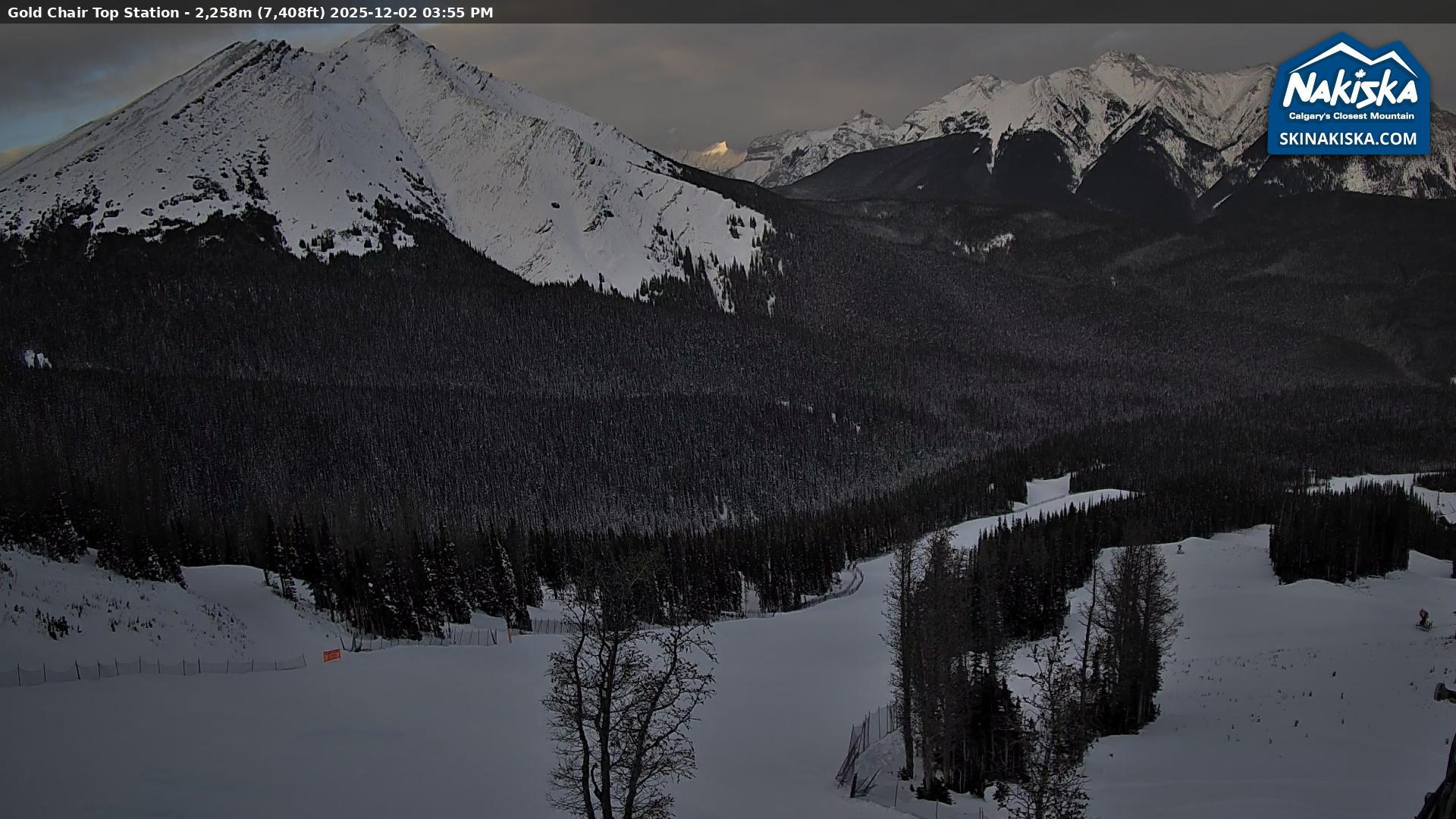Click the 2025-12-02 03:55 PM timestamp
This screenshot has width=1456, height=819.
pos(411,12)
